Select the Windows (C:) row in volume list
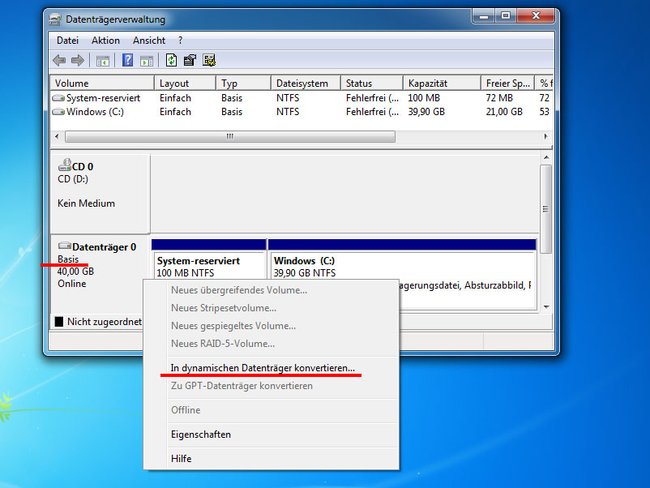Screen dimensions: 650x488 (302, 112)
